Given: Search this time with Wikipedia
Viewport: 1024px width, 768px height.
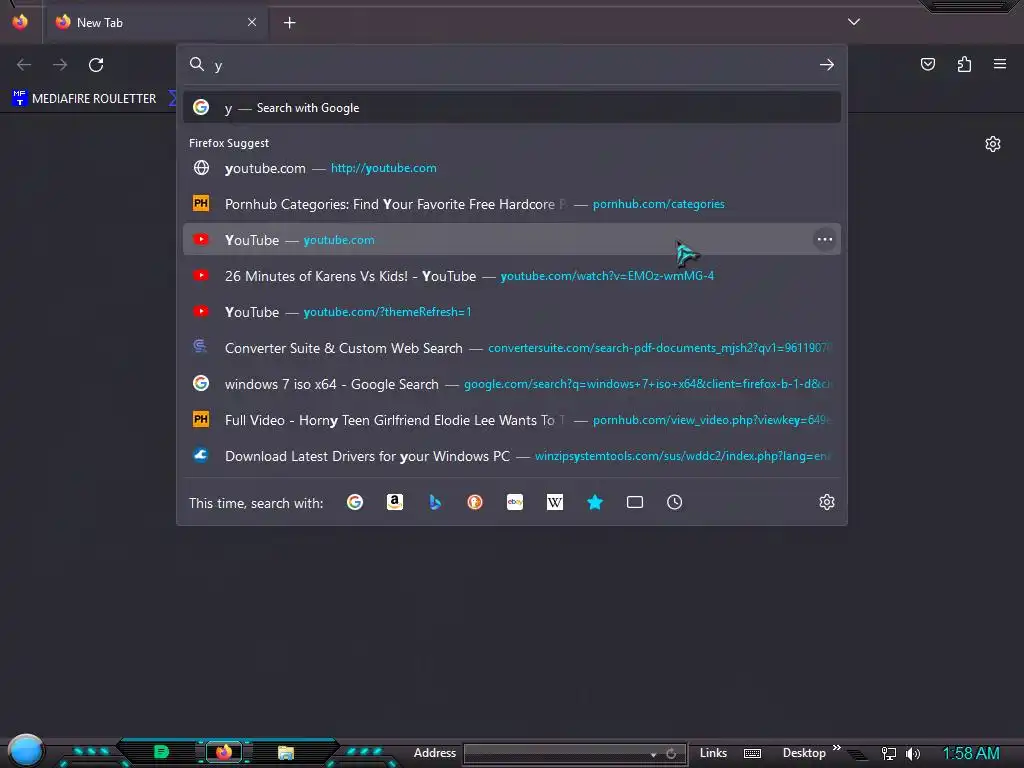Looking at the screenshot, I should pyautogui.click(x=554, y=502).
